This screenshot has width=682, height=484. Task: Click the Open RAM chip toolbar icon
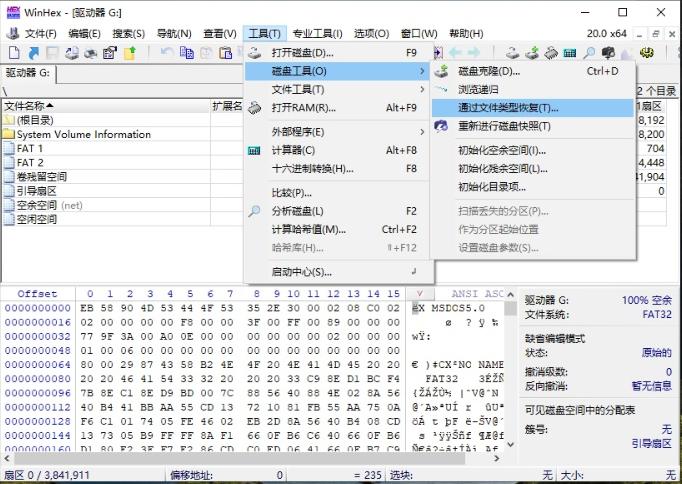click(x=551, y=53)
